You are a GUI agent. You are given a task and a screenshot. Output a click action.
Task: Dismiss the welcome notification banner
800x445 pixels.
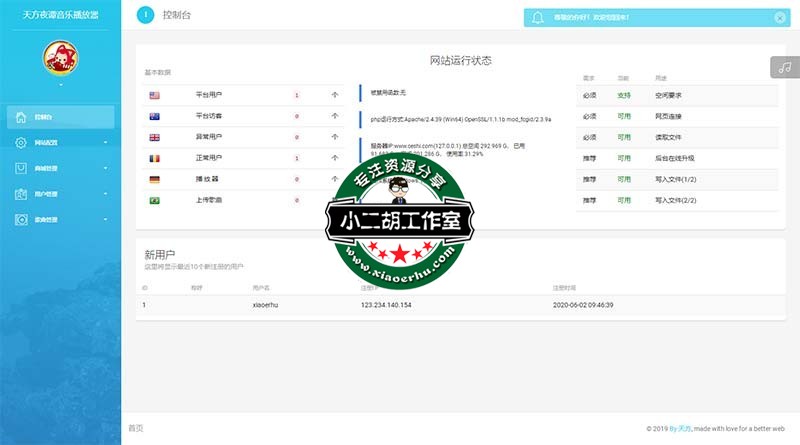point(779,17)
